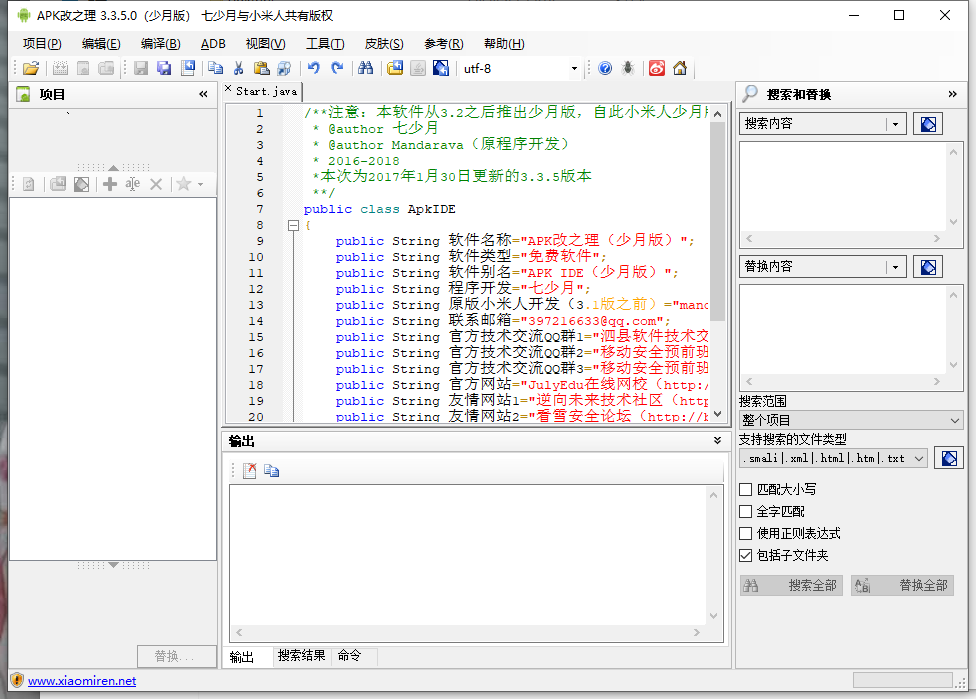976x699 pixels.
Task: Click inside the output text area
Action: point(468,555)
